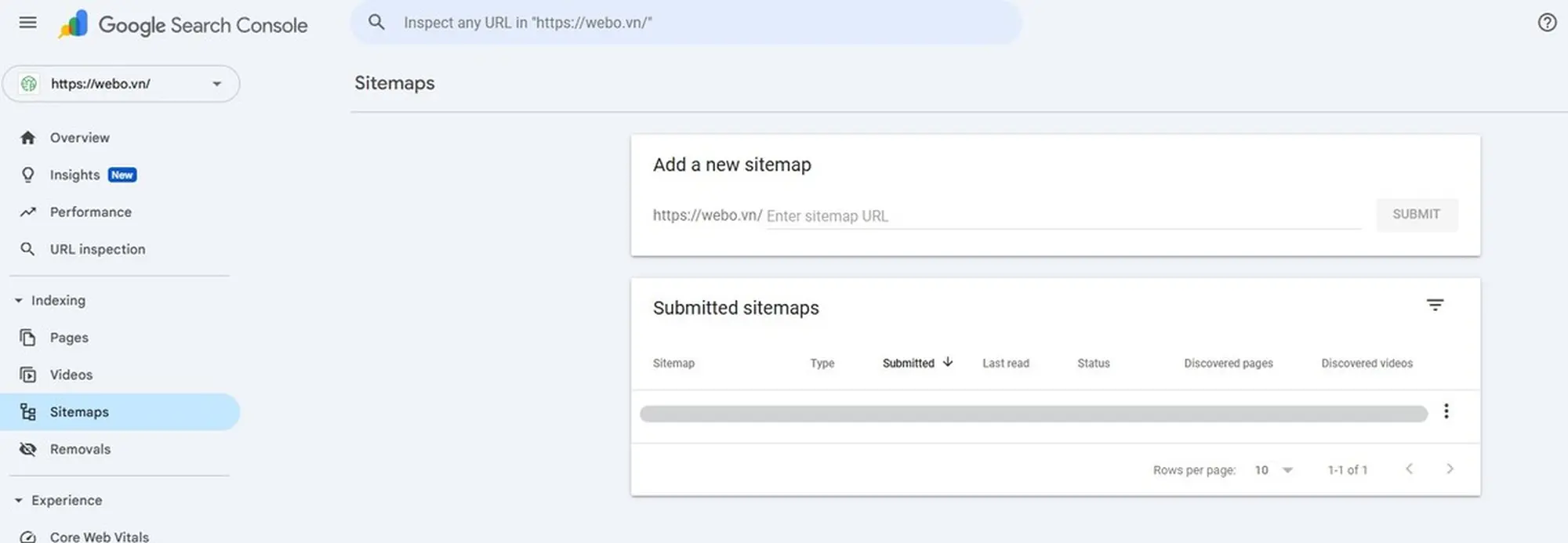Click the Enter sitemap URL input field
The height and width of the screenshot is (543, 1568).
pos(1063,216)
